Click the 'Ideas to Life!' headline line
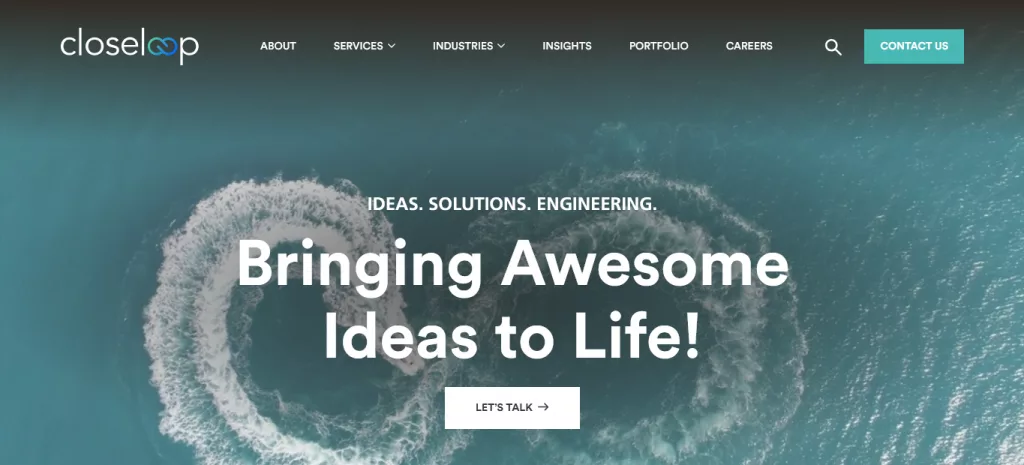The height and width of the screenshot is (465, 1024). pyautogui.click(x=512, y=337)
